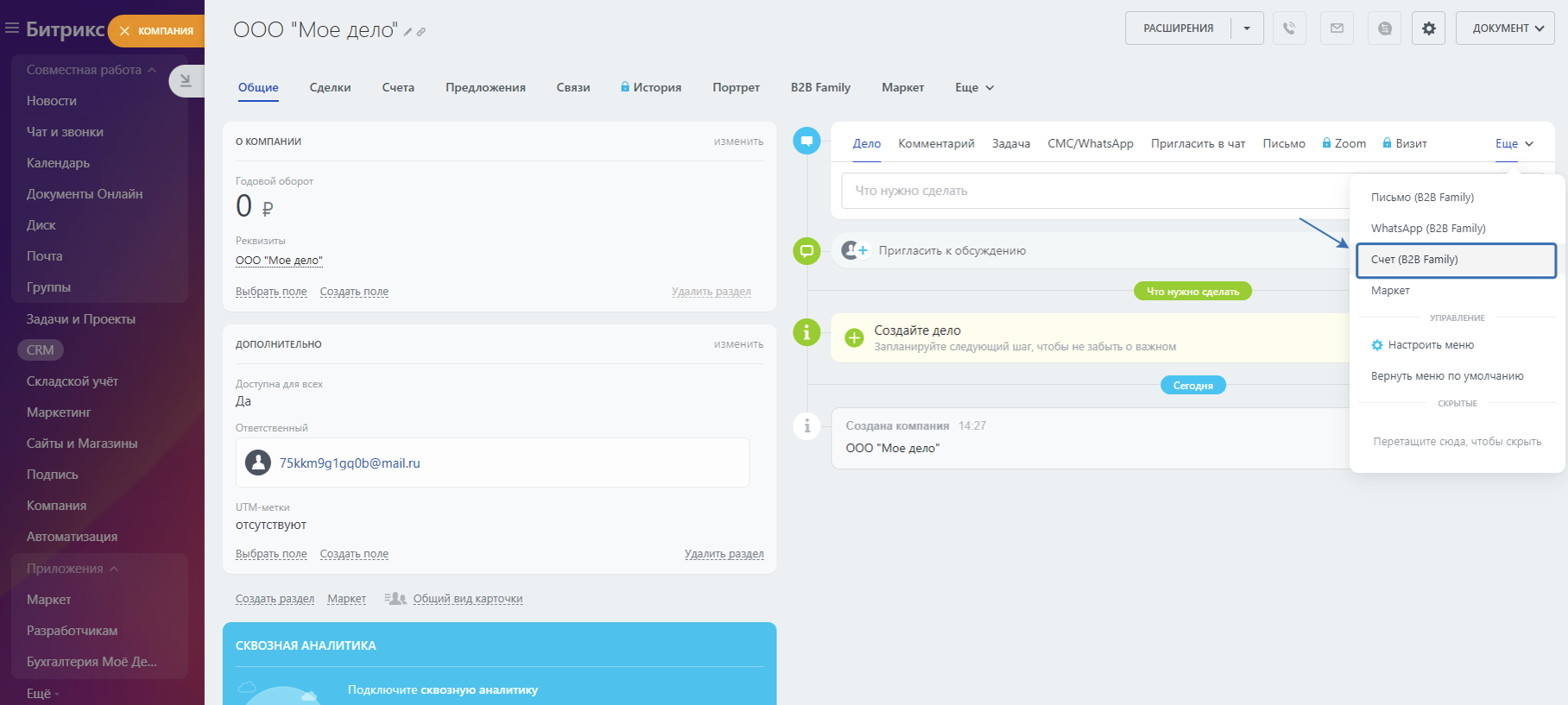Click the add-person icon for Пригласить к обсуждению
The width and height of the screenshot is (1568, 705).
click(x=855, y=250)
